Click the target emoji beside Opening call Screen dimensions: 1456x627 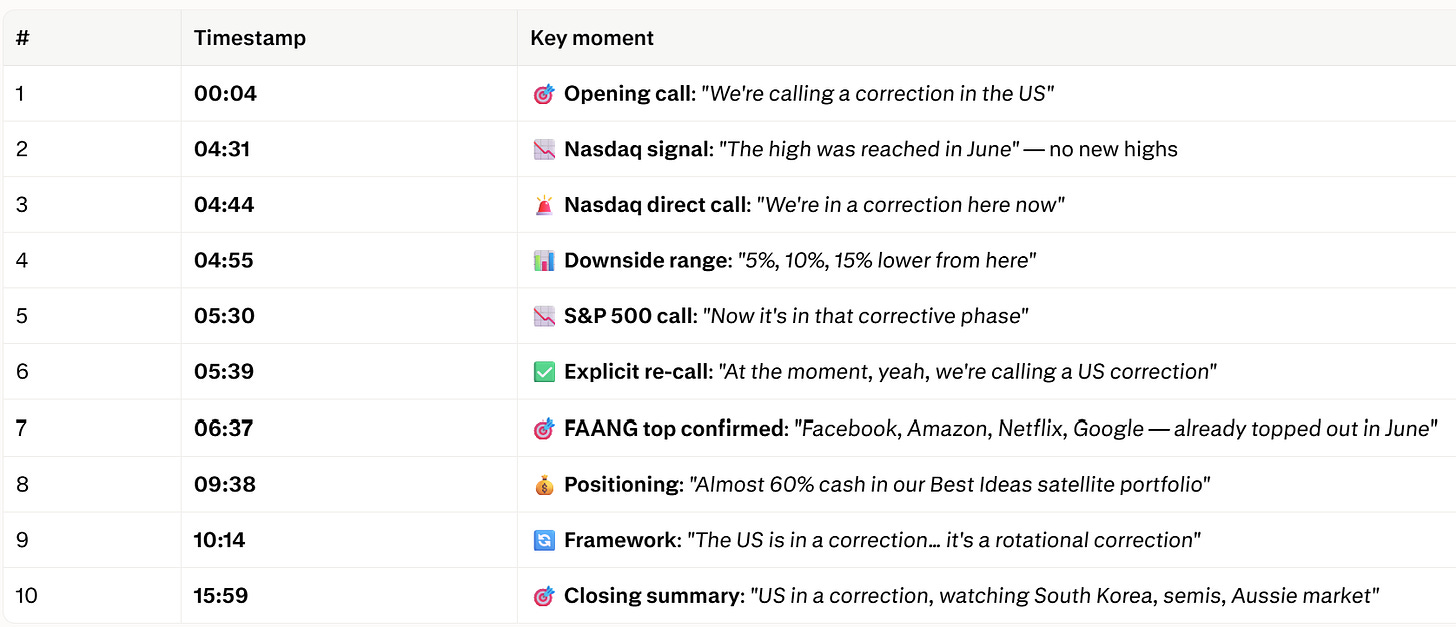pyautogui.click(x=544, y=94)
